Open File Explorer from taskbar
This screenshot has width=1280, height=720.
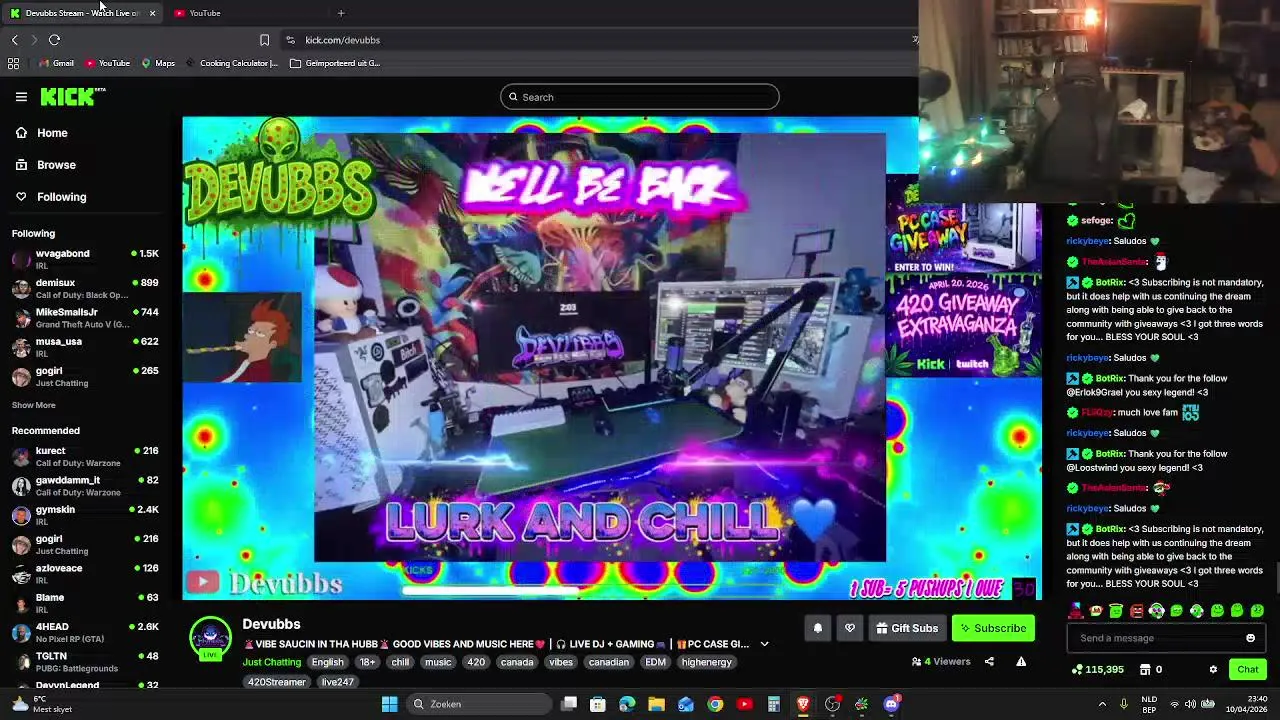656,704
